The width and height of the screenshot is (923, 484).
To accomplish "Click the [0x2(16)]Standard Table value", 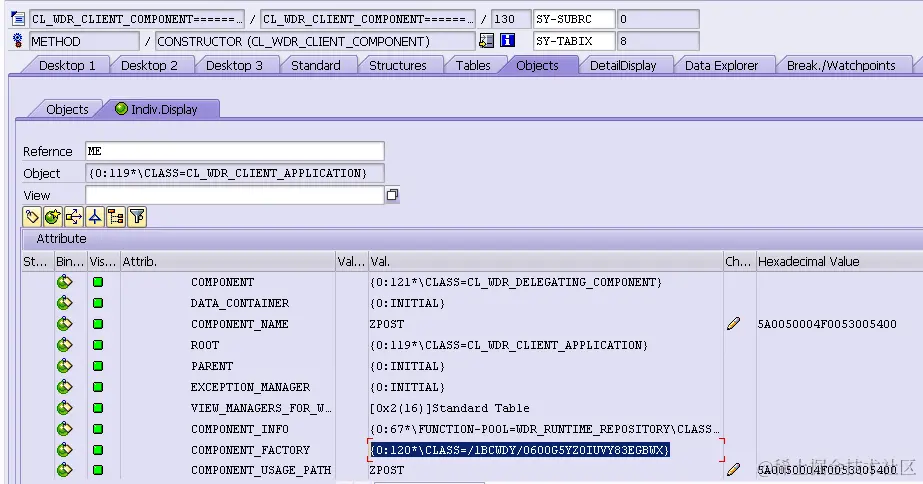I will point(449,408).
